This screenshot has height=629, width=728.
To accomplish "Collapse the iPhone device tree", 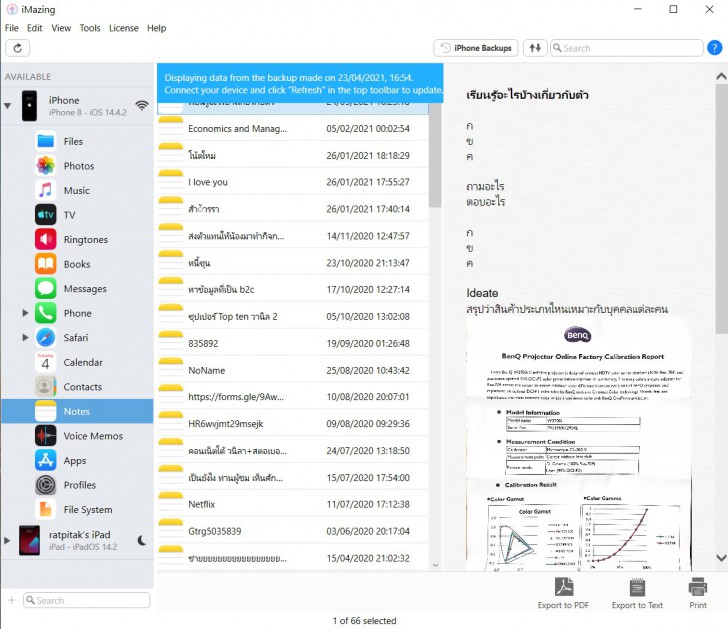I will (x=7, y=106).
